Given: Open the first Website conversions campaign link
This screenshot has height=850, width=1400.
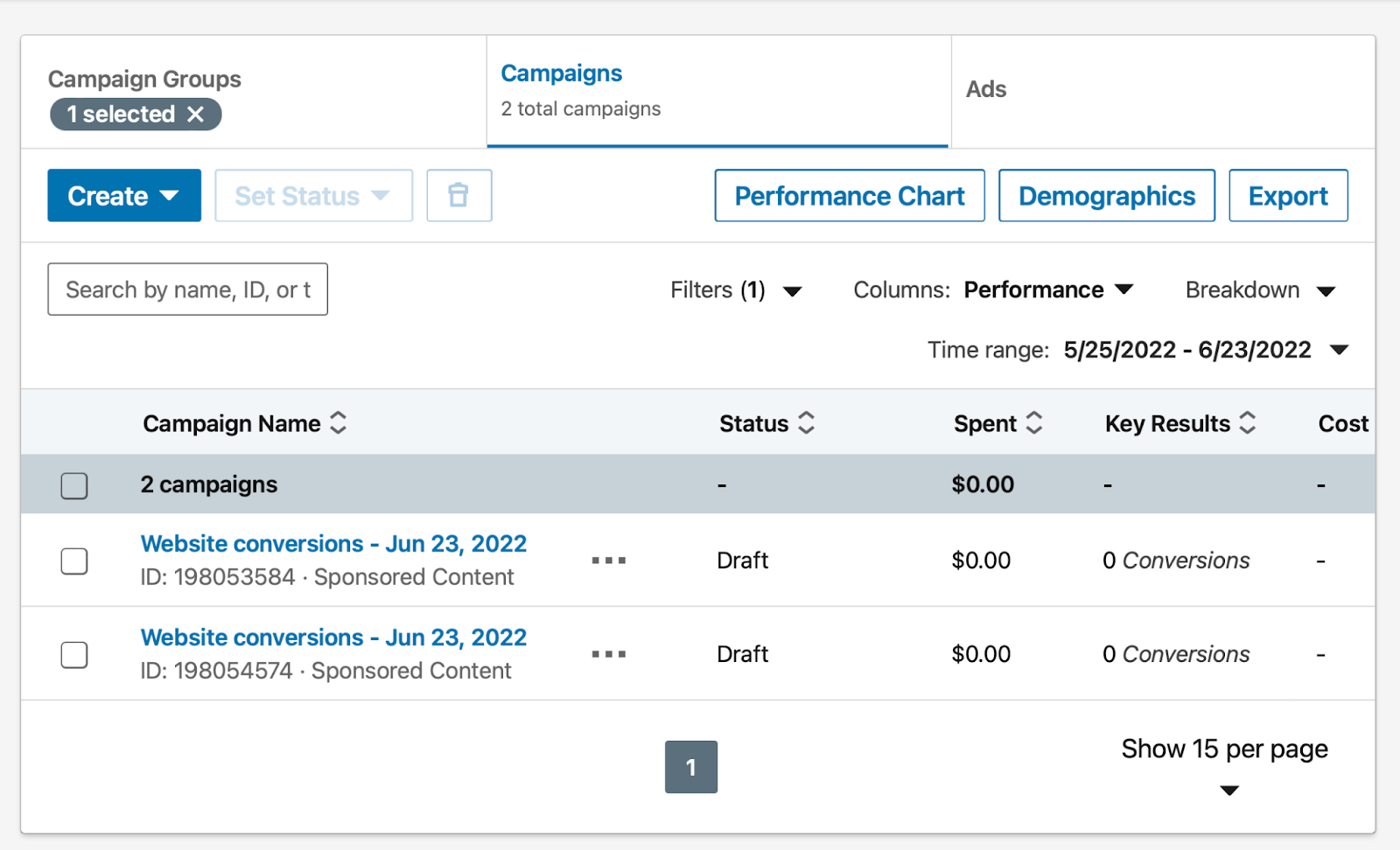Looking at the screenshot, I should [x=333, y=543].
